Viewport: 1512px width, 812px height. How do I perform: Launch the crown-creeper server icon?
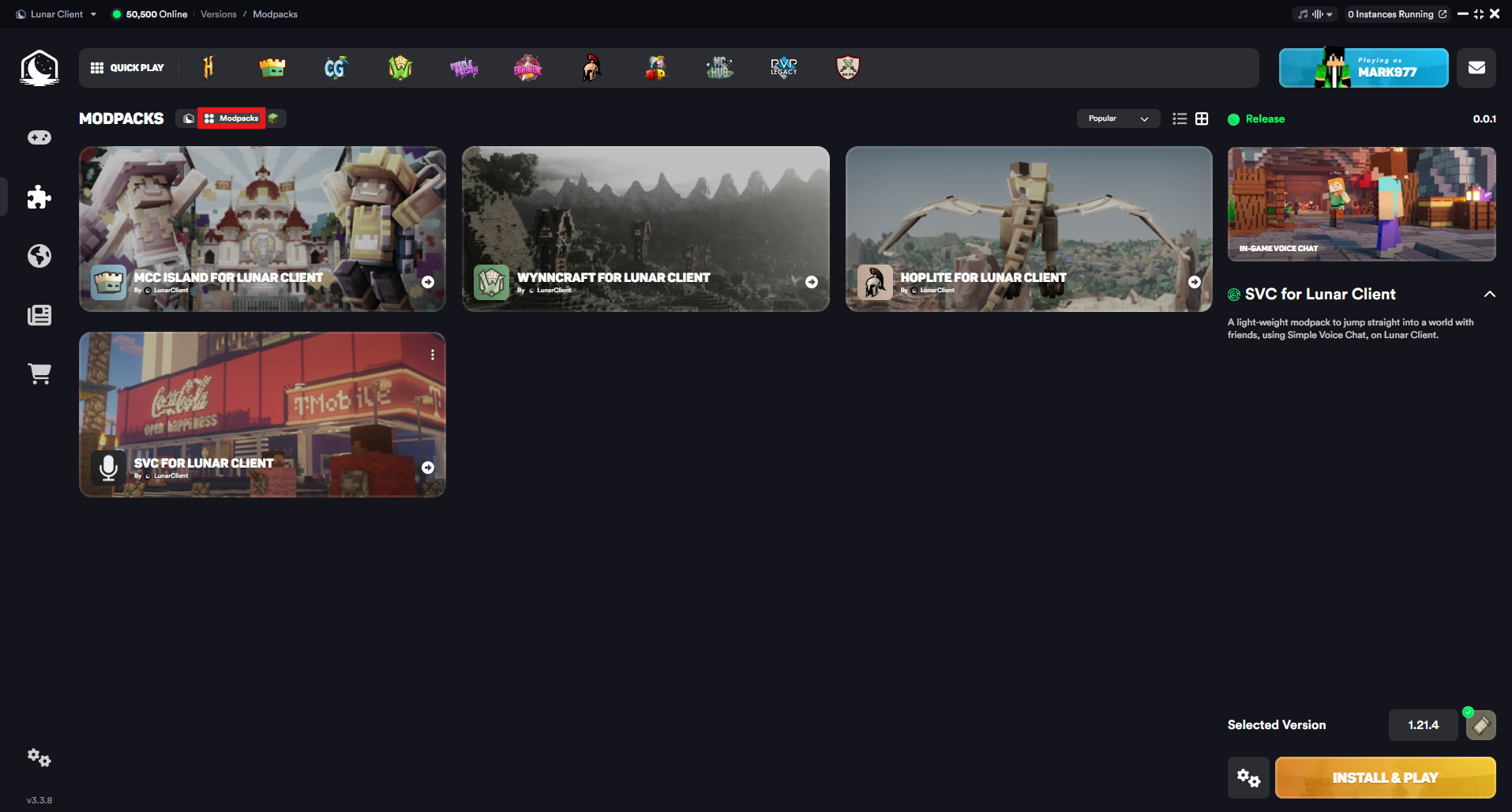pyautogui.click(x=272, y=68)
